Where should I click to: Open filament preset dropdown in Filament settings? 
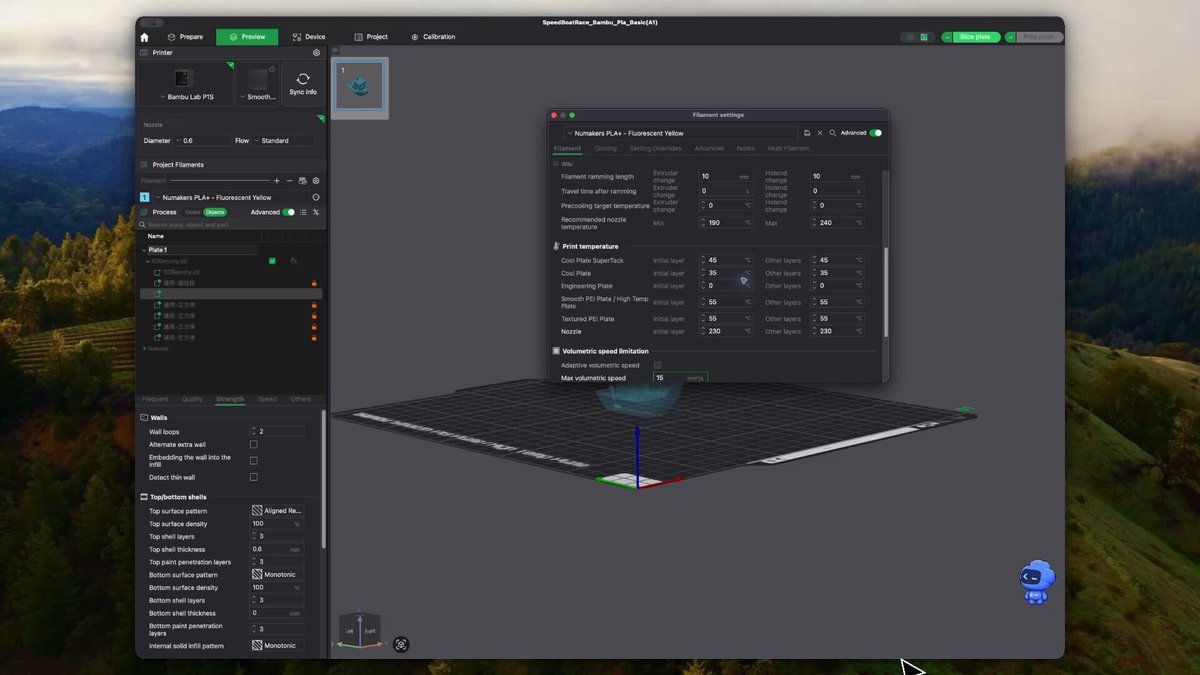680,132
